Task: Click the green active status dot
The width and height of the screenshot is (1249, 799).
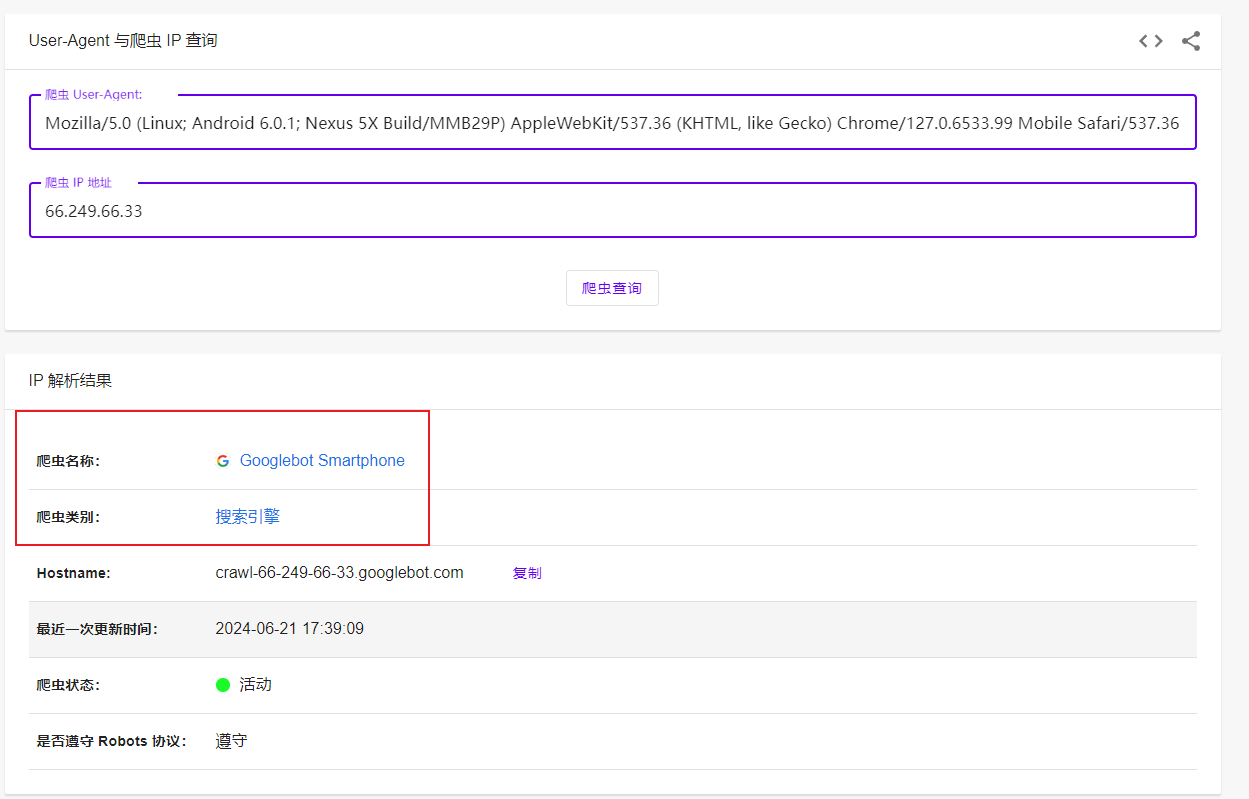Action: pyautogui.click(x=223, y=685)
